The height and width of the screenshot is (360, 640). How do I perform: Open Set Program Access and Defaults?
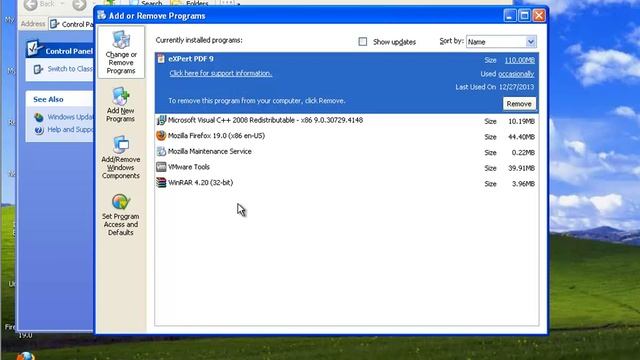point(121,214)
